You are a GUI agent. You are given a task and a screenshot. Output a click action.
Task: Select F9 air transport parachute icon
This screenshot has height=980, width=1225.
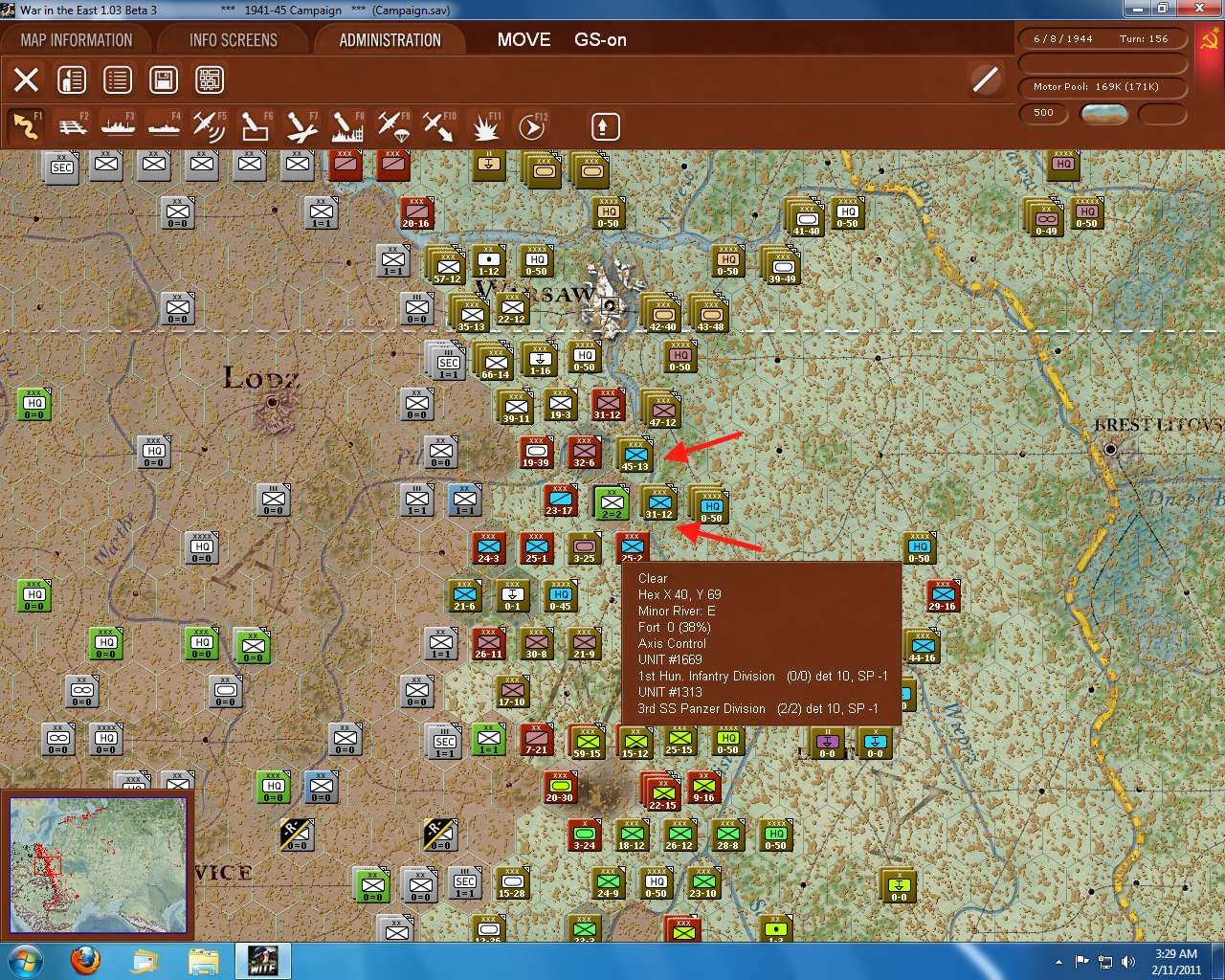tap(393, 126)
